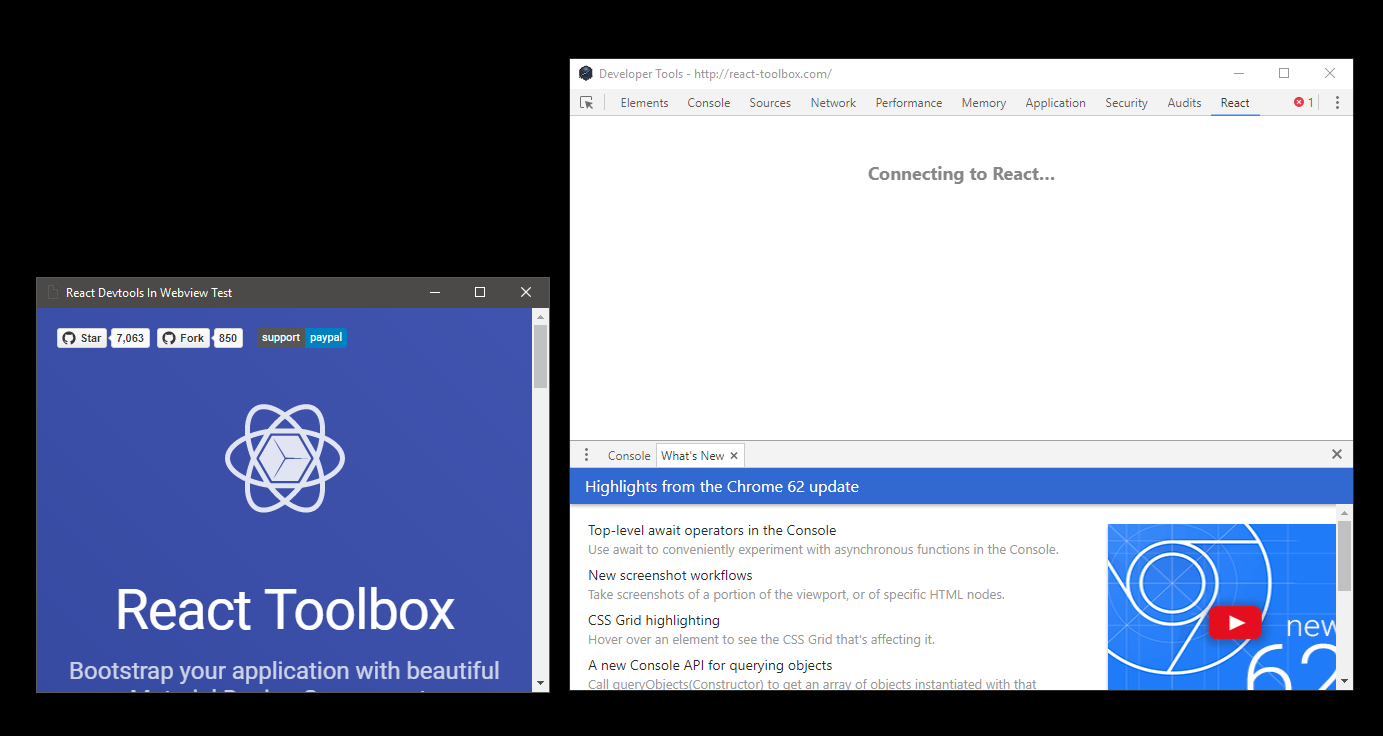This screenshot has width=1383, height=736.
Task: Open the 7,063 stargazers count
Action: coord(130,338)
